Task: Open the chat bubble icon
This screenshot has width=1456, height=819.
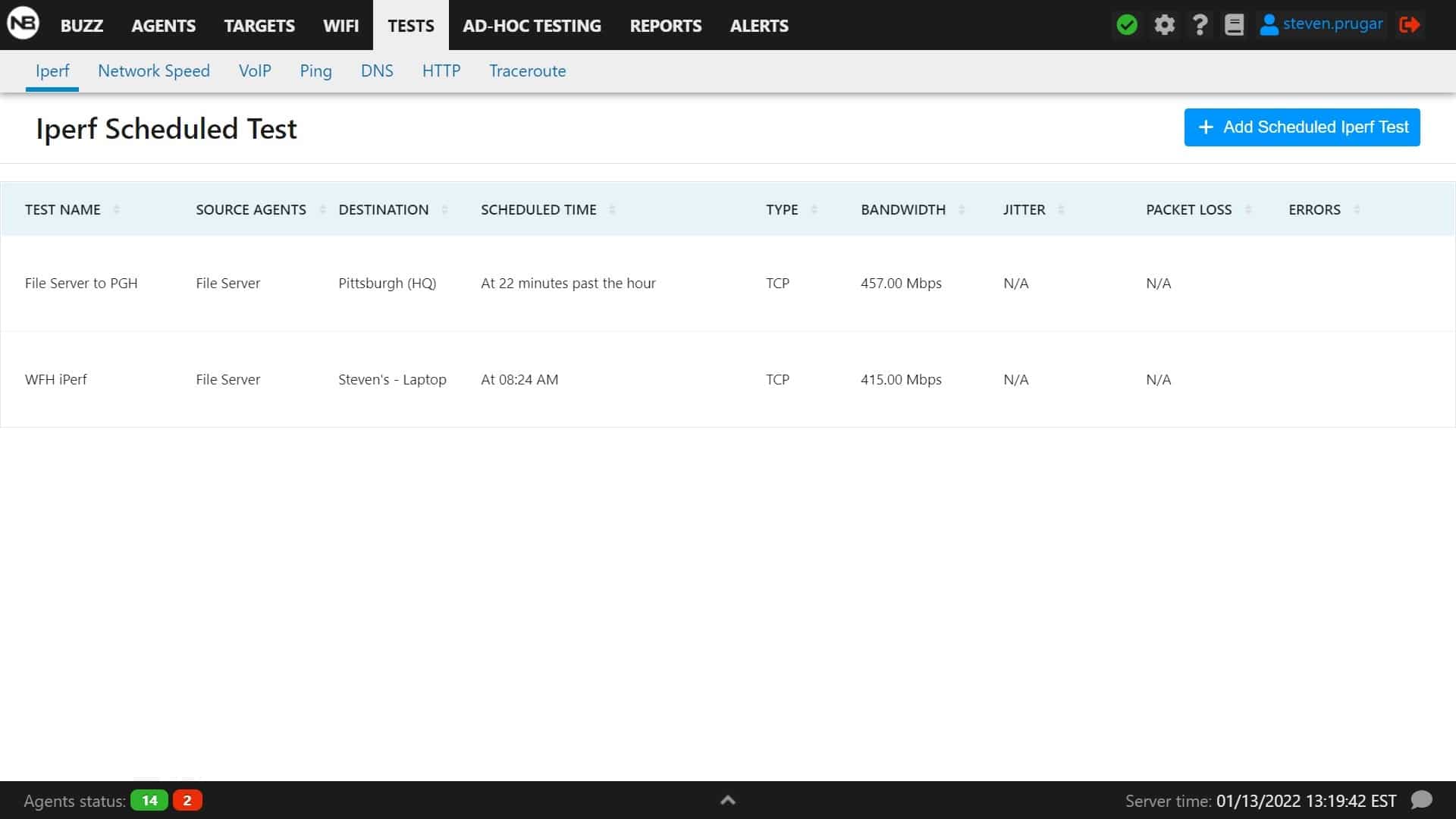Action: click(x=1421, y=800)
